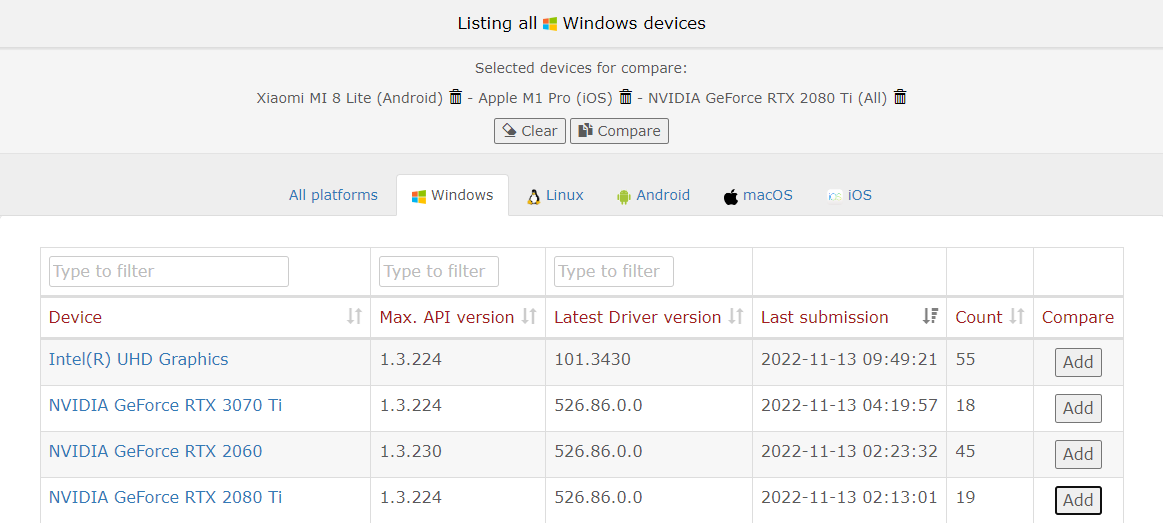Open the Android tab
This screenshot has width=1163, height=523.
click(x=653, y=195)
